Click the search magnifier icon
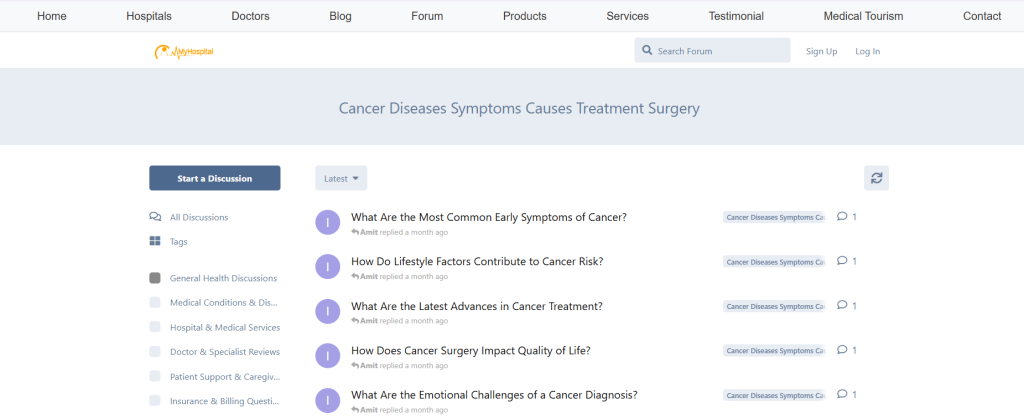The image size is (1024, 418). (x=647, y=50)
